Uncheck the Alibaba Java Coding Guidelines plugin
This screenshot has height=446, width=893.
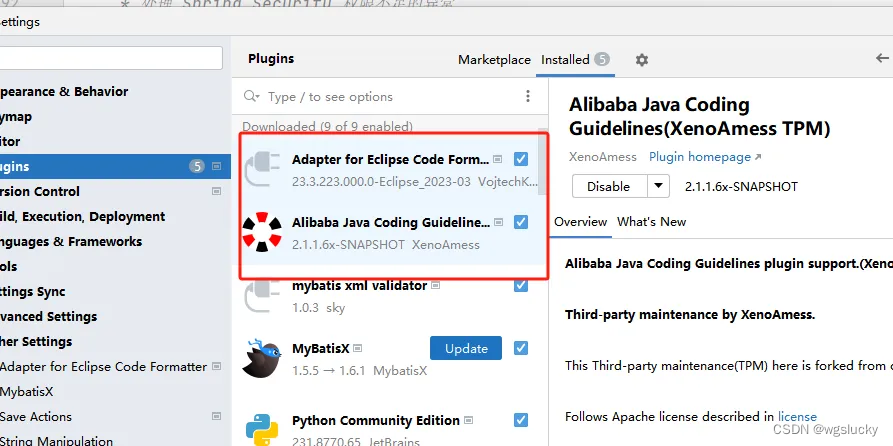[x=521, y=222]
